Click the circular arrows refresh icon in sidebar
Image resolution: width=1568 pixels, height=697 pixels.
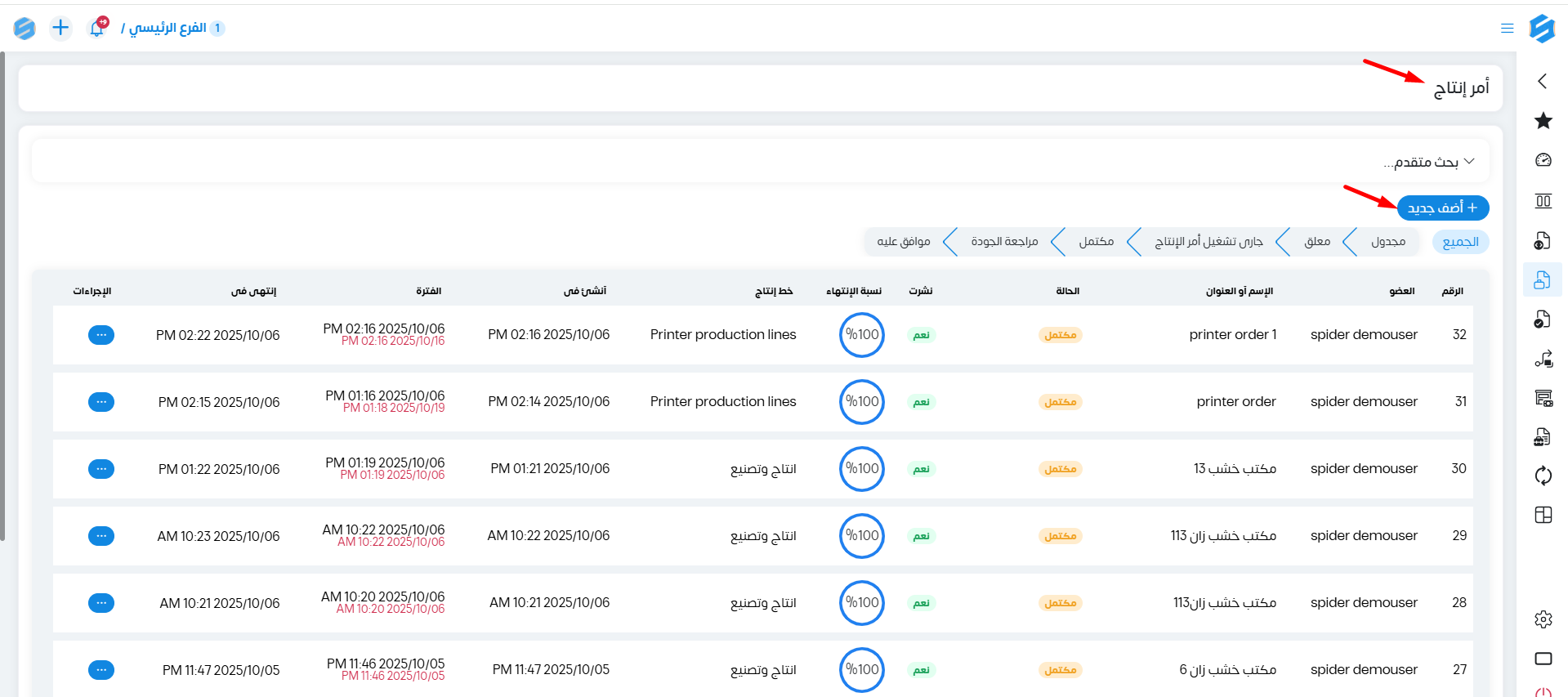click(x=1543, y=476)
